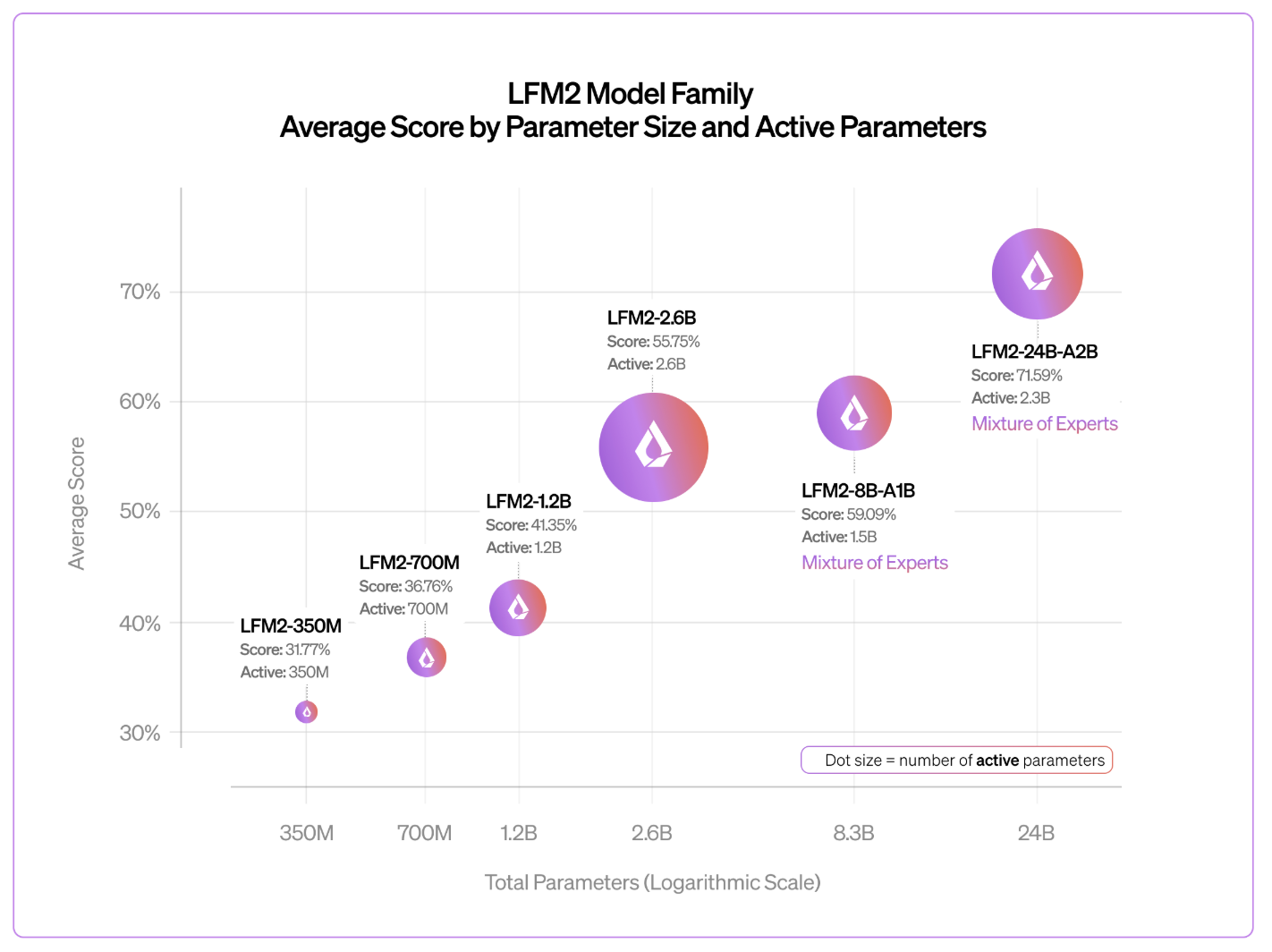Click the Mixture of Experts text under LFM2-24B-A2B
This screenshot has height=952, width=1272.
[1044, 424]
